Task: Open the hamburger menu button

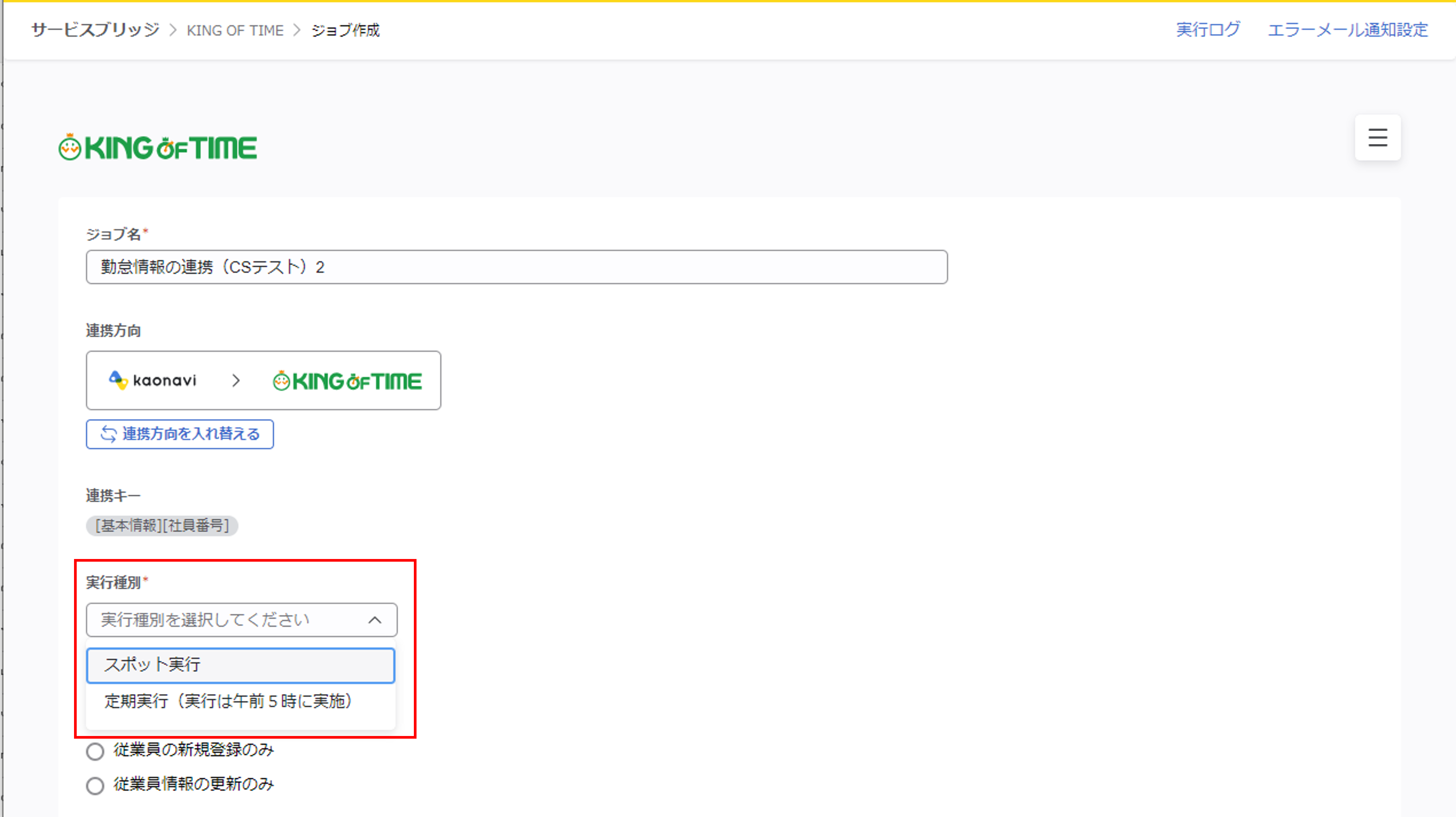Action: 1377,137
